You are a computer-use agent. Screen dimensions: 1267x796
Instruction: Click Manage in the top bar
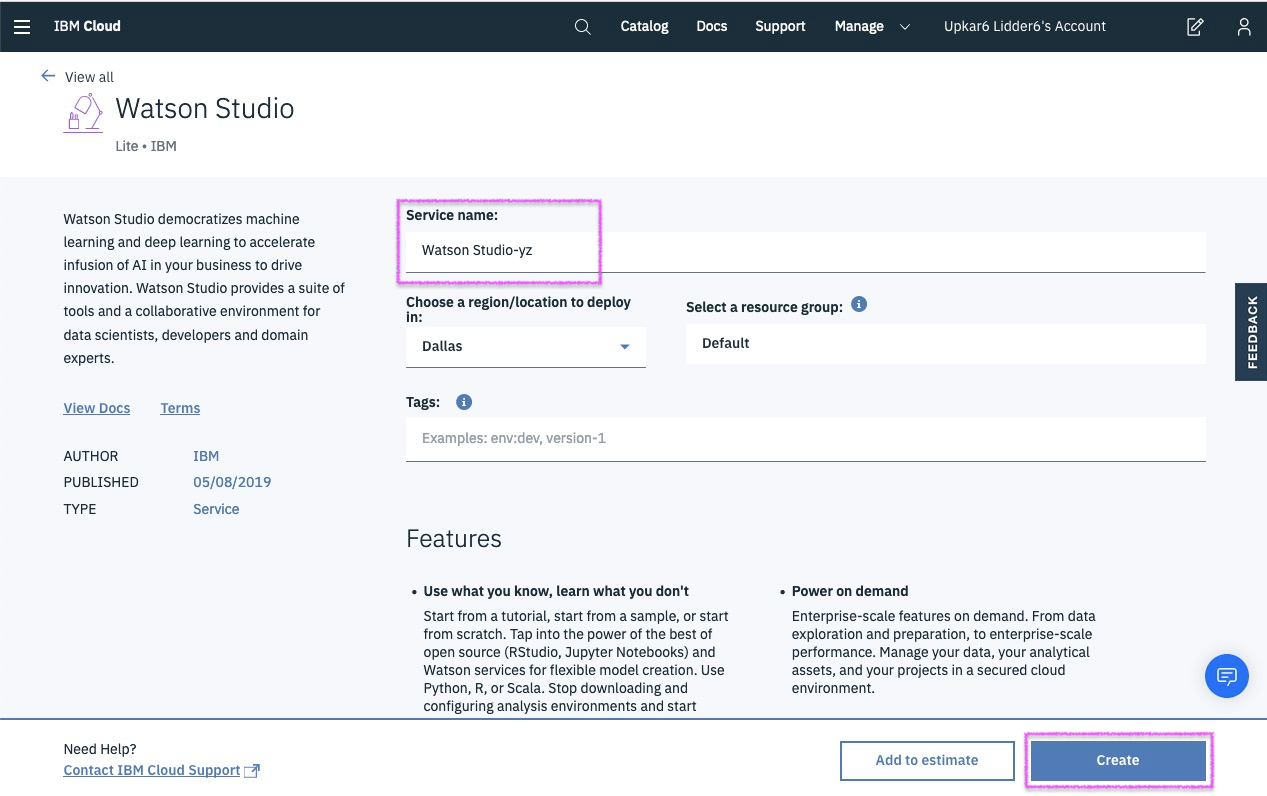[859, 26]
